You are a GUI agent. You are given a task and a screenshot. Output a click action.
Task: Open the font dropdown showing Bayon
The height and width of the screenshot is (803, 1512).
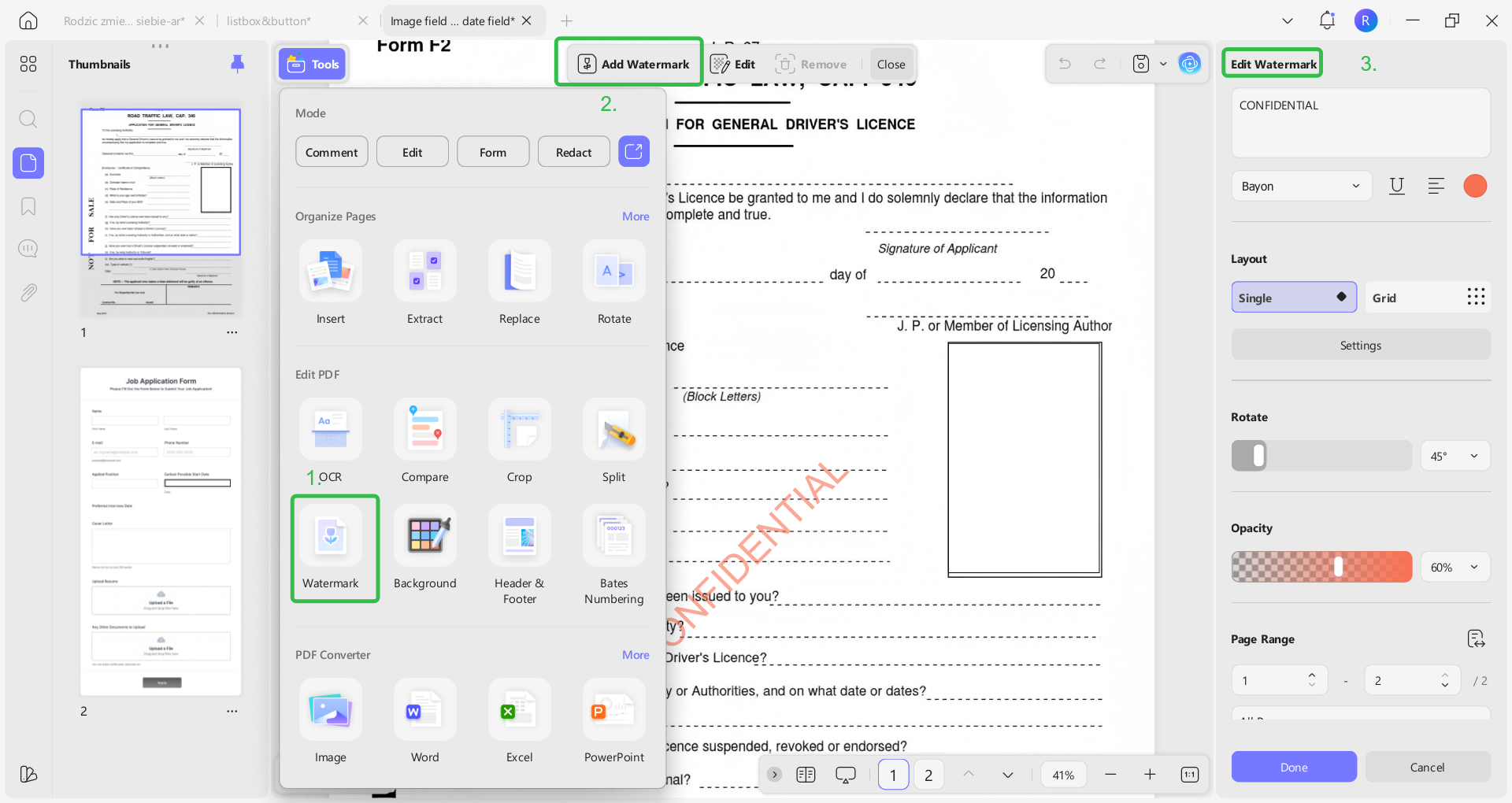[x=1301, y=186]
